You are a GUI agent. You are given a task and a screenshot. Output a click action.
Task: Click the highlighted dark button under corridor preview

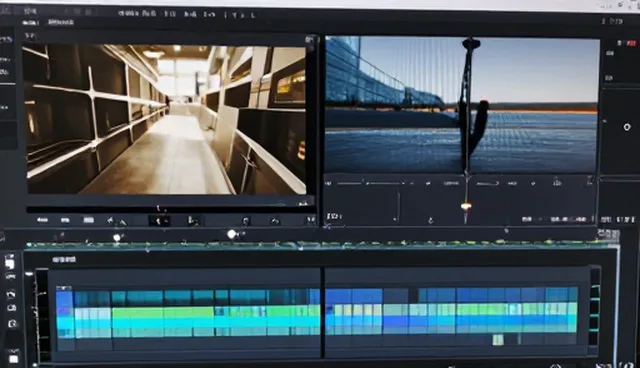coord(160,221)
